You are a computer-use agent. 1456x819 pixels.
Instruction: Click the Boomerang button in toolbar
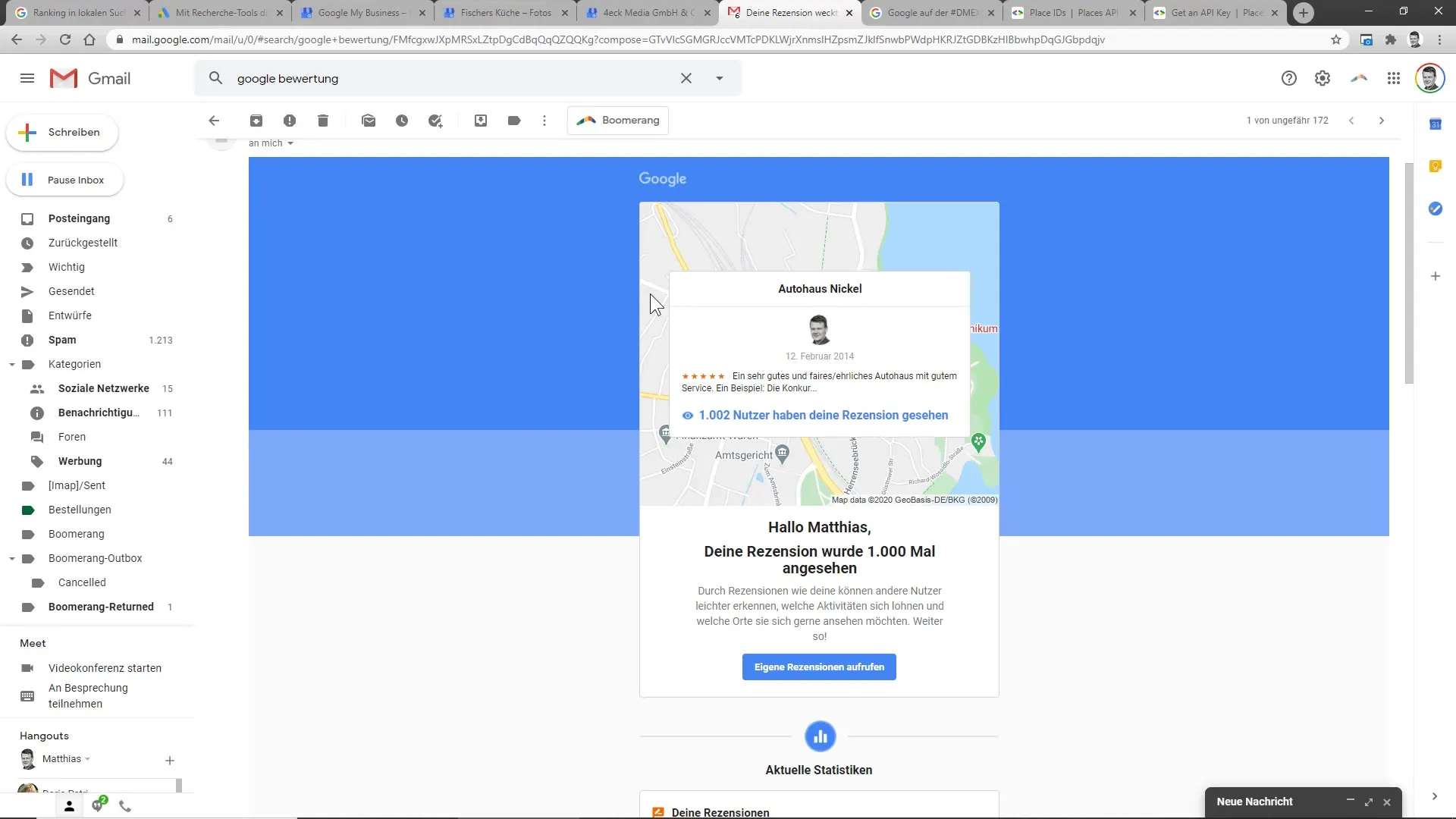point(618,121)
